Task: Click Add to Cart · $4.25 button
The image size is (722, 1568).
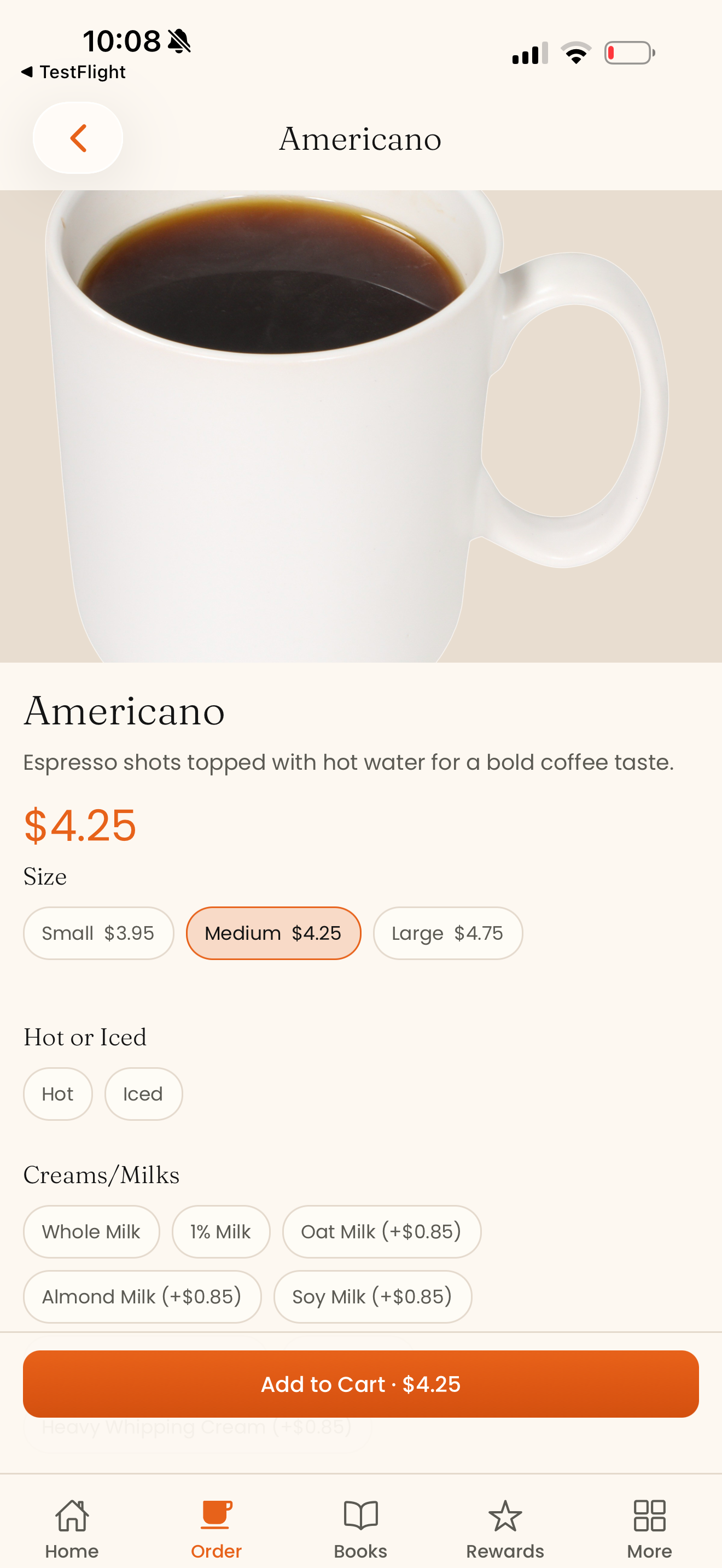Action: 360,1384
